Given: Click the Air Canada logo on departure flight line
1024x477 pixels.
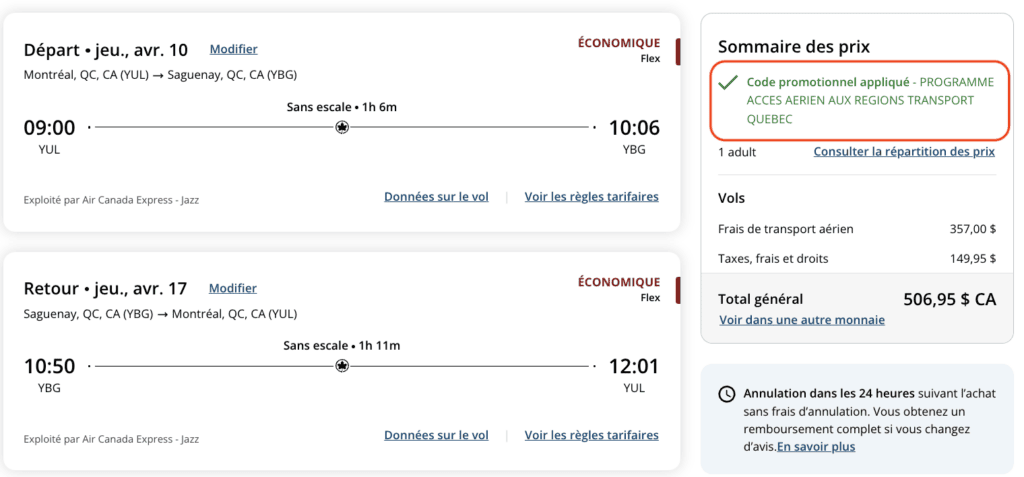Looking at the screenshot, I should [342, 128].
